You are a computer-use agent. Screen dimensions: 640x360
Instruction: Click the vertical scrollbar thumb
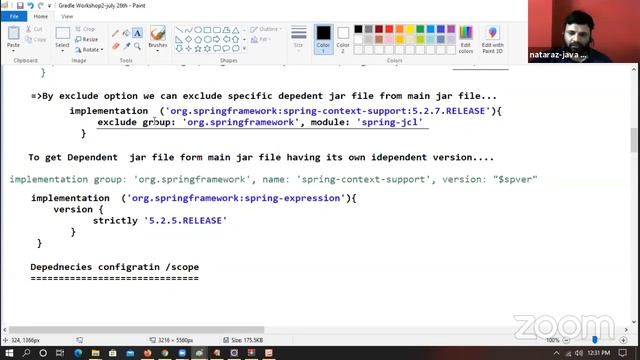(633, 140)
